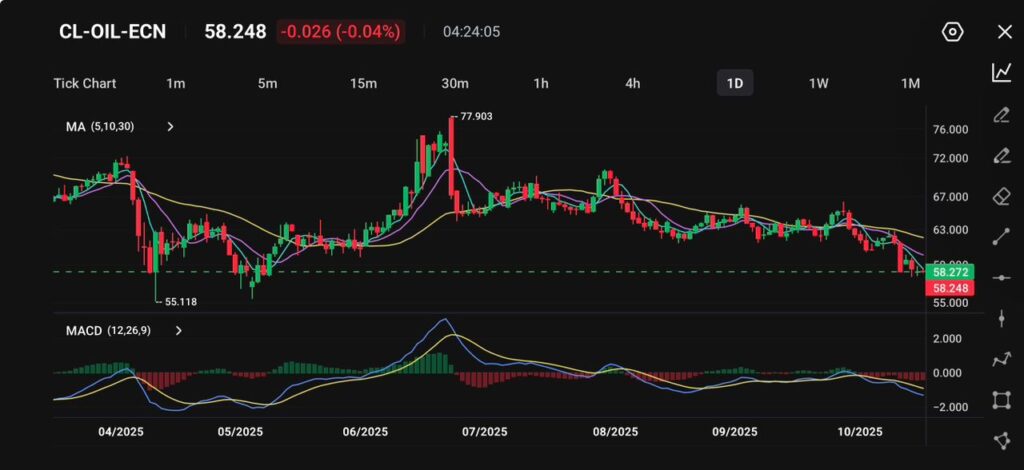Select the trend line drawing tool
This screenshot has width=1024, height=470.
click(x=1001, y=237)
